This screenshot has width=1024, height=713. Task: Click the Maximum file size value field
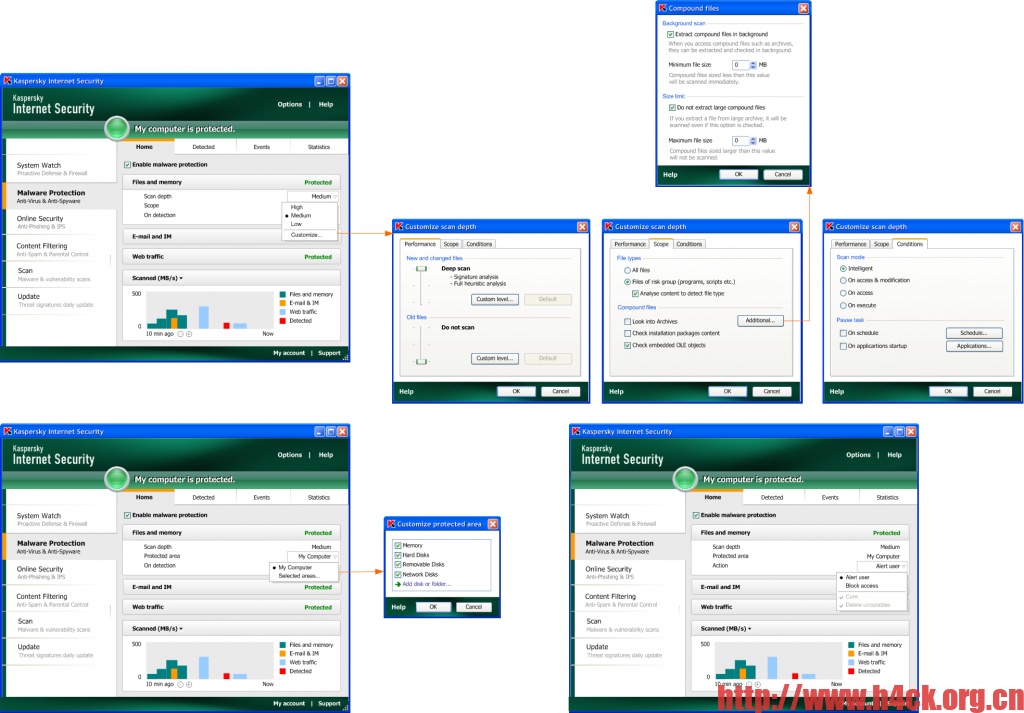click(741, 140)
